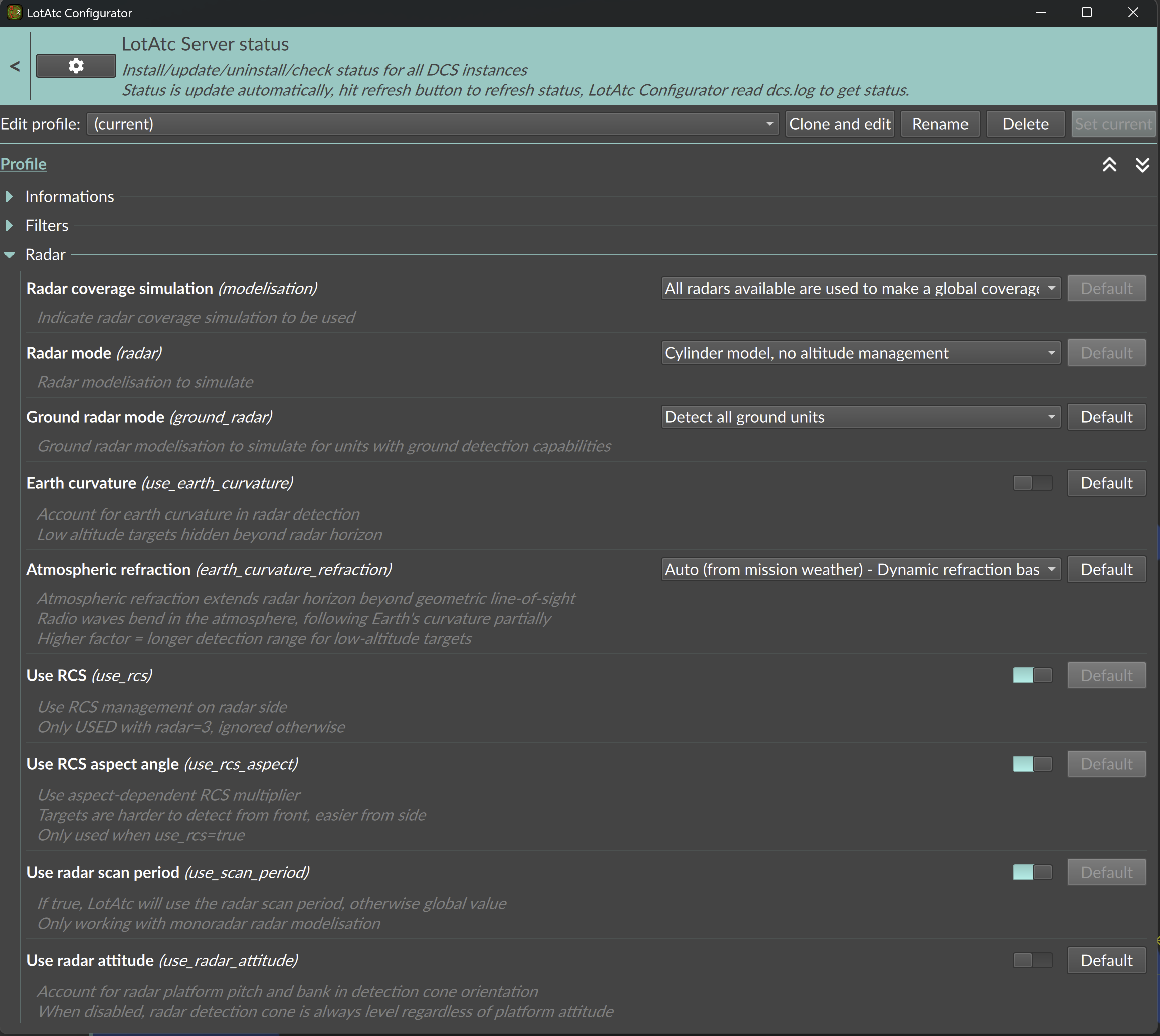The image size is (1160, 1036).
Task: Open the Profile link
Action: click(24, 164)
